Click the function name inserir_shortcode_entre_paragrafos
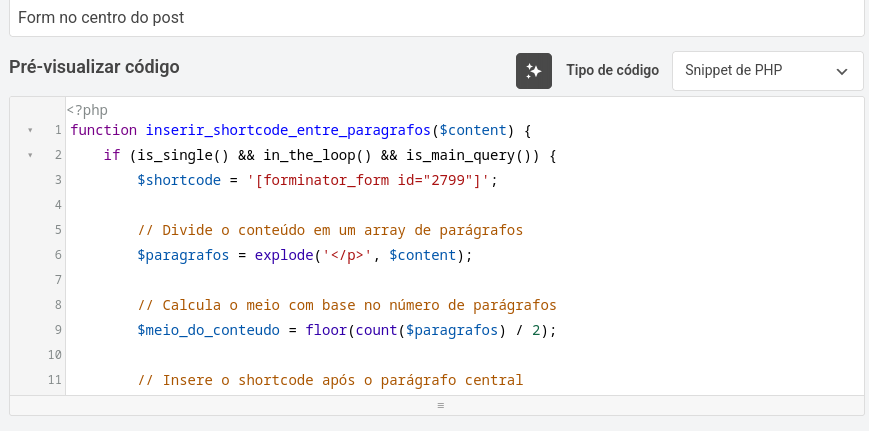Image resolution: width=869 pixels, height=431 pixels. point(288,131)
